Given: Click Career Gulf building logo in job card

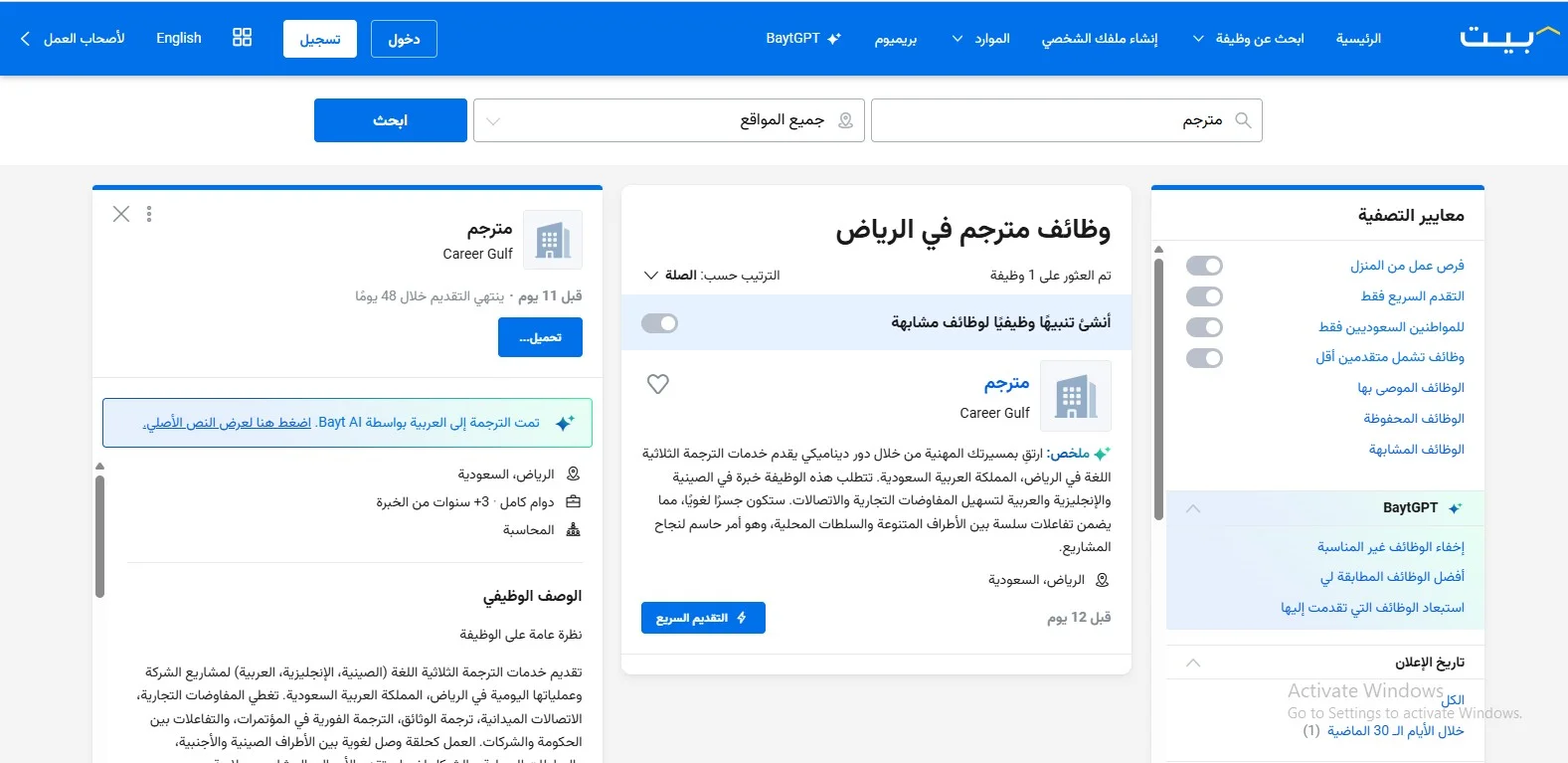Looking at the screenshot, I should [1076, 396].
